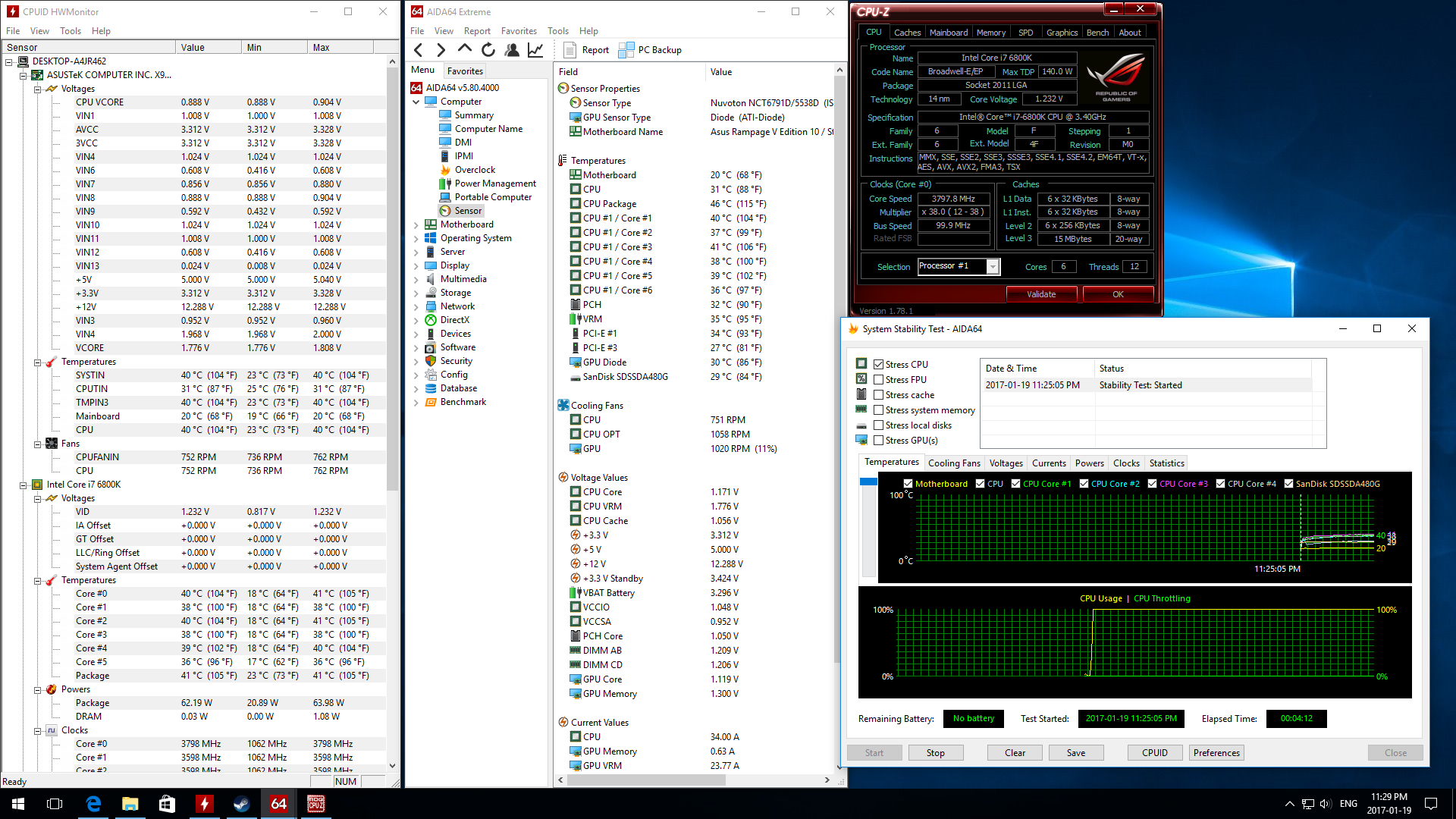
Task: Switch to HWMonitor taskbar icon
Action: pos(205,804)
